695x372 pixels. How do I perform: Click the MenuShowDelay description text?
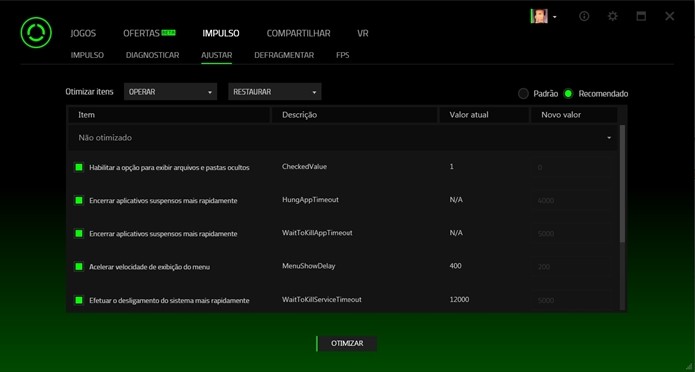point(308,266)
